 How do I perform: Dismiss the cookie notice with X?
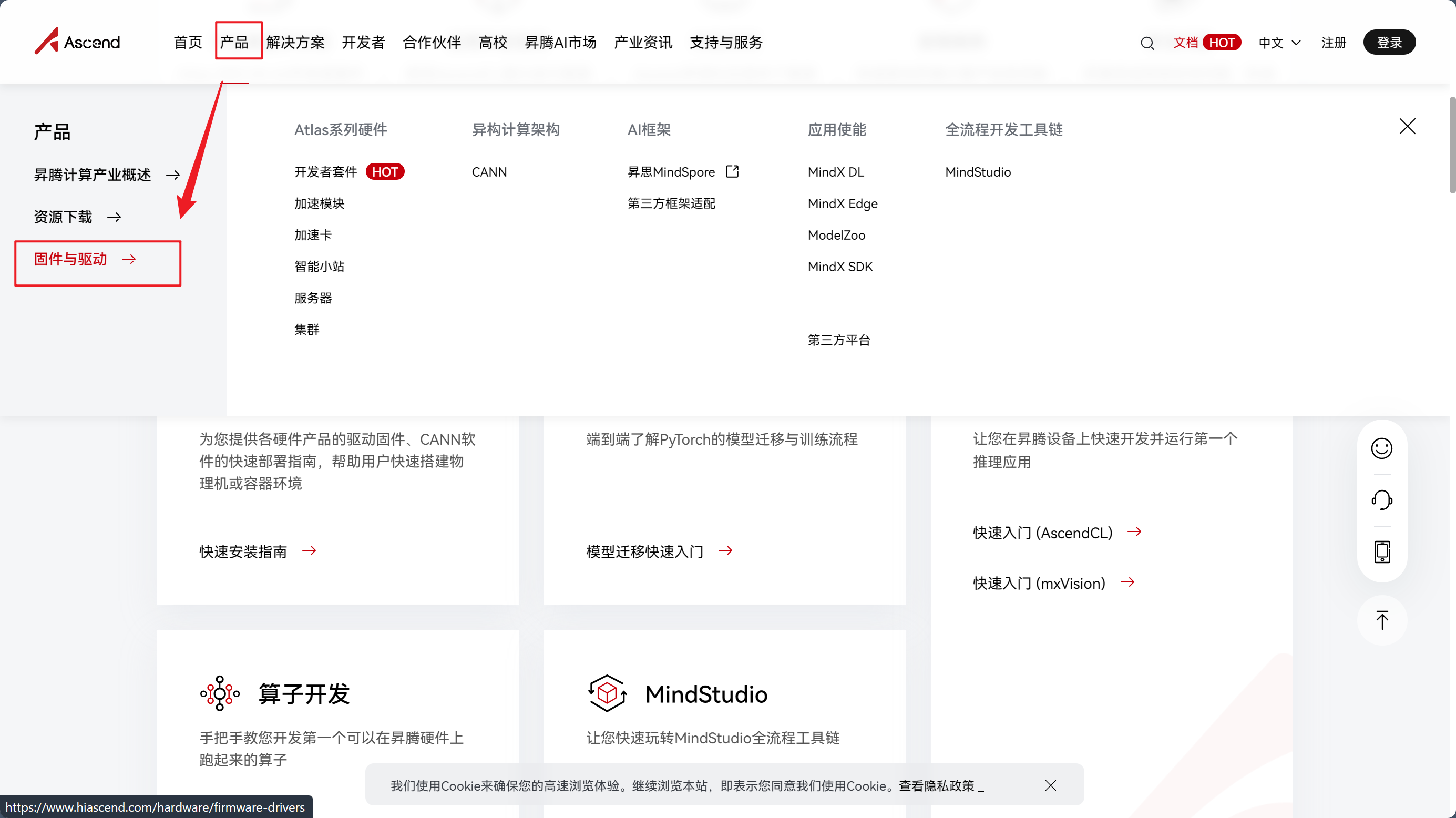pos(1050,785)
